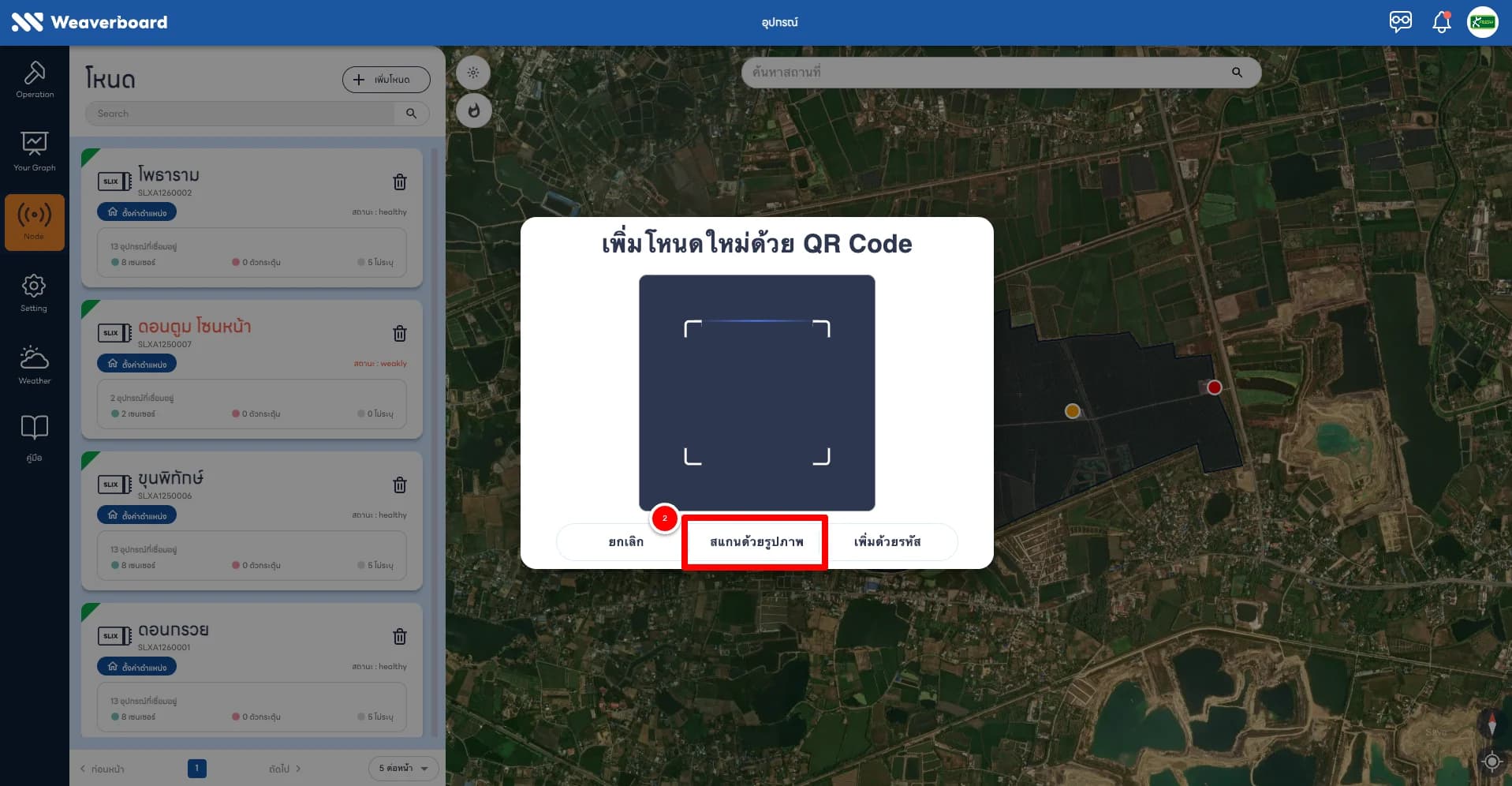Viewport: 1512px width, 786px height.
Task: Click node ID SLXA1260002
Action: (x=165, y=193)
